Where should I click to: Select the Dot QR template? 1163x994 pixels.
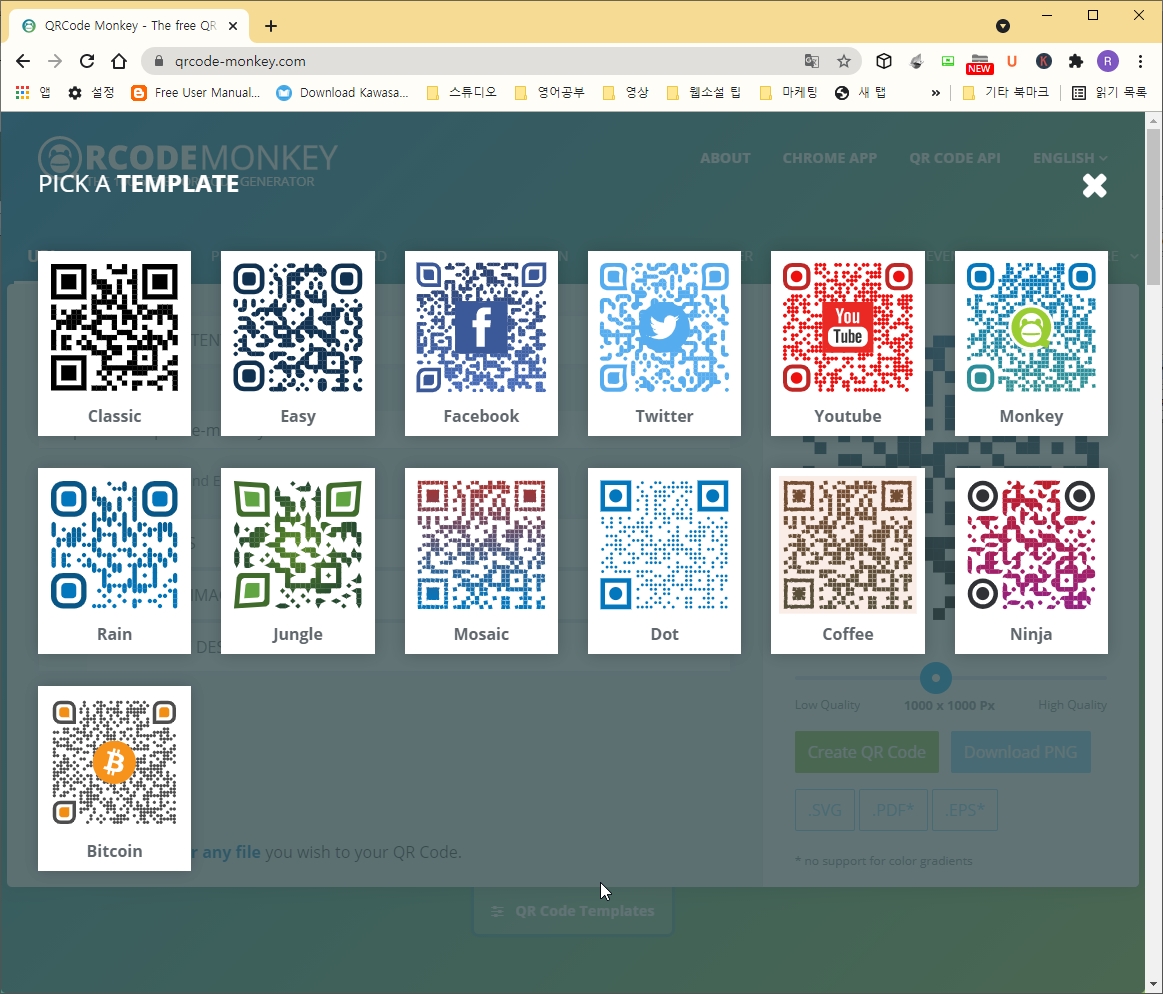[x=665, y=561]
